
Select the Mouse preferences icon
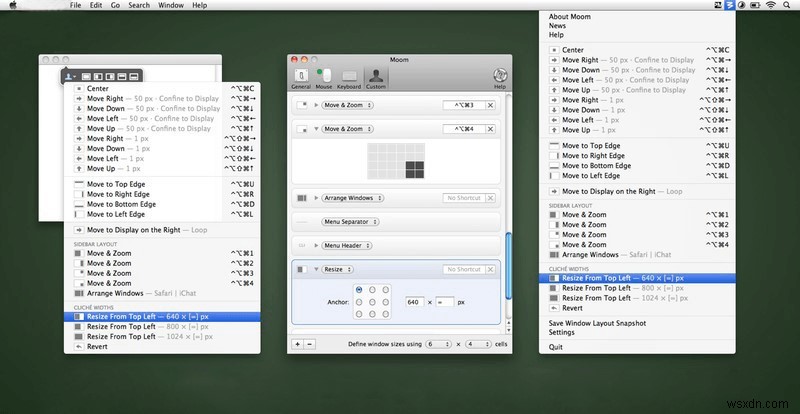tap(325, 77)
